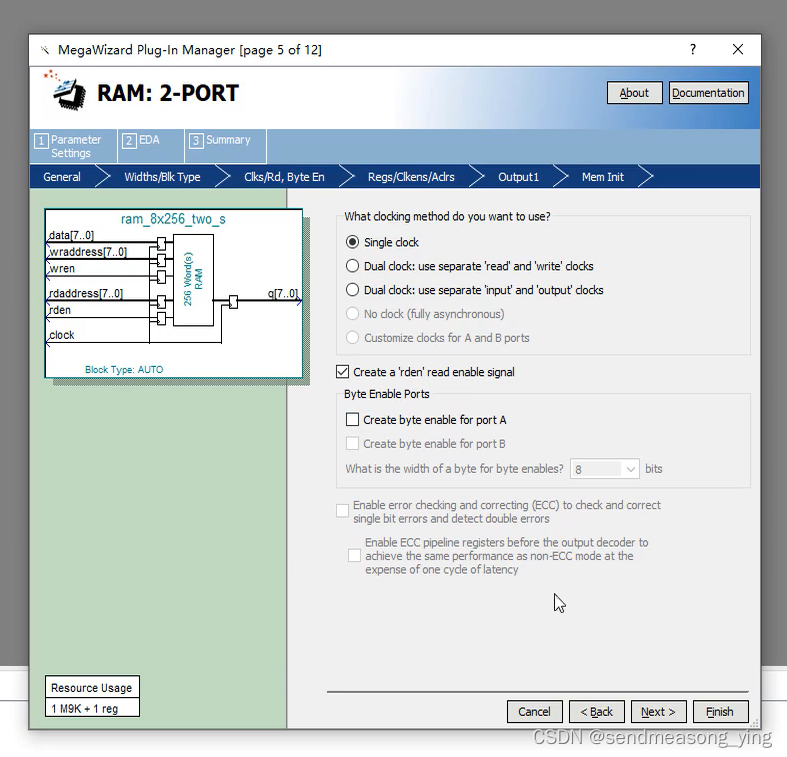Open the Documentation button
Viewport: 787px width, 757px height.
point(708,93)
